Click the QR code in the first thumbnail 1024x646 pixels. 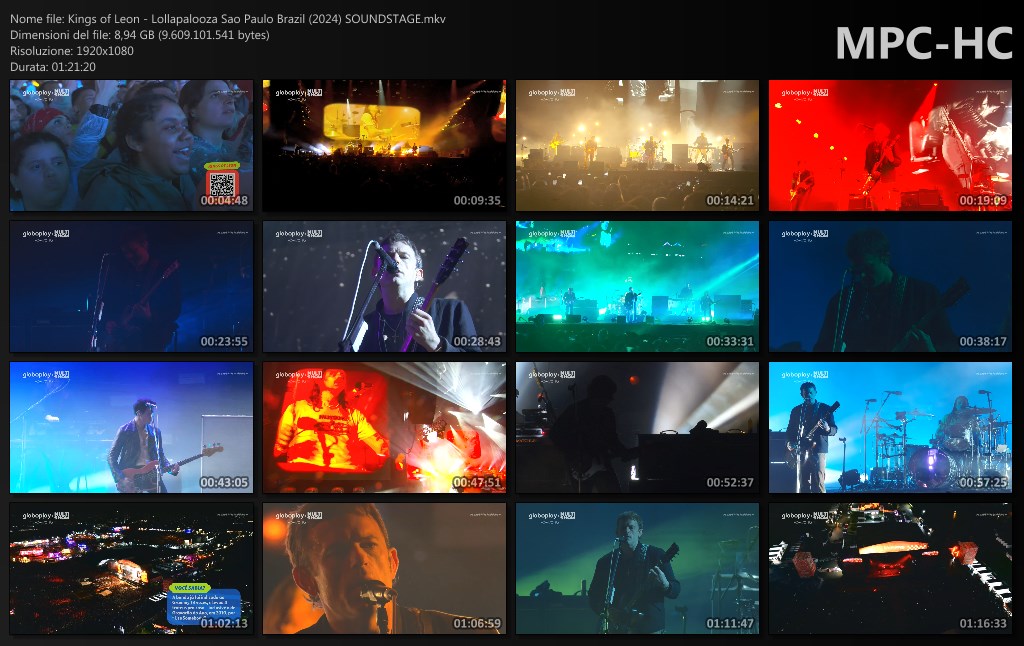point(221,183)
